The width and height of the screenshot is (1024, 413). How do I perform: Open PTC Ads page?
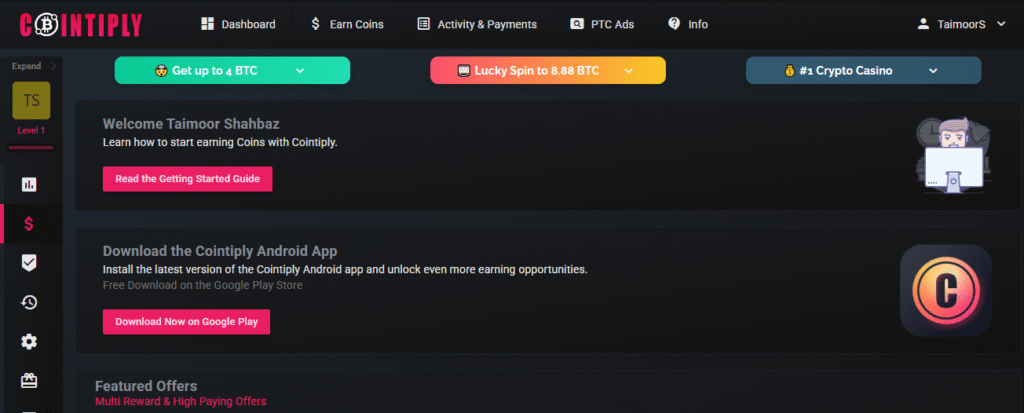point(602,24)
